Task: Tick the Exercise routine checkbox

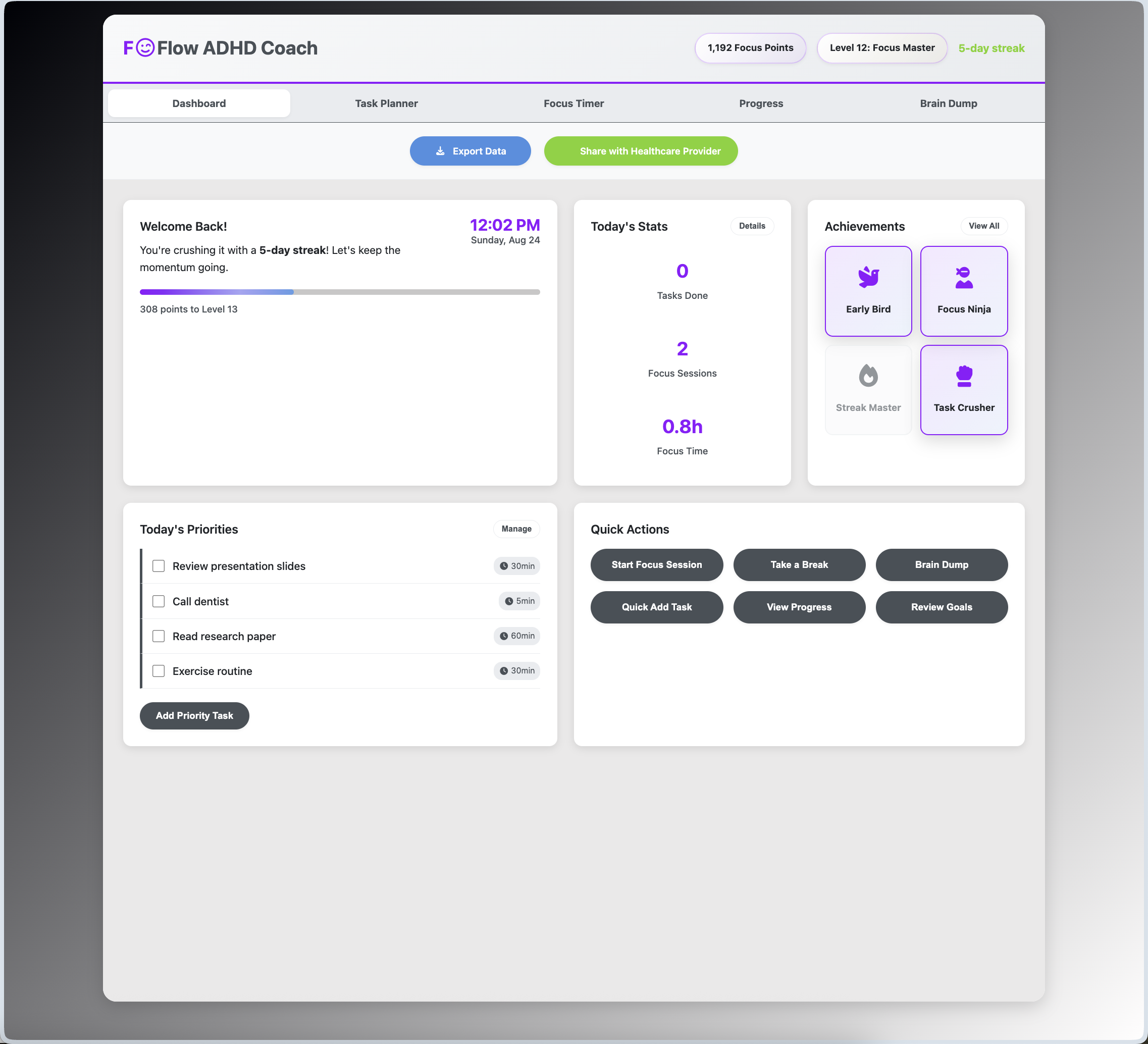Action: point(159,670)
